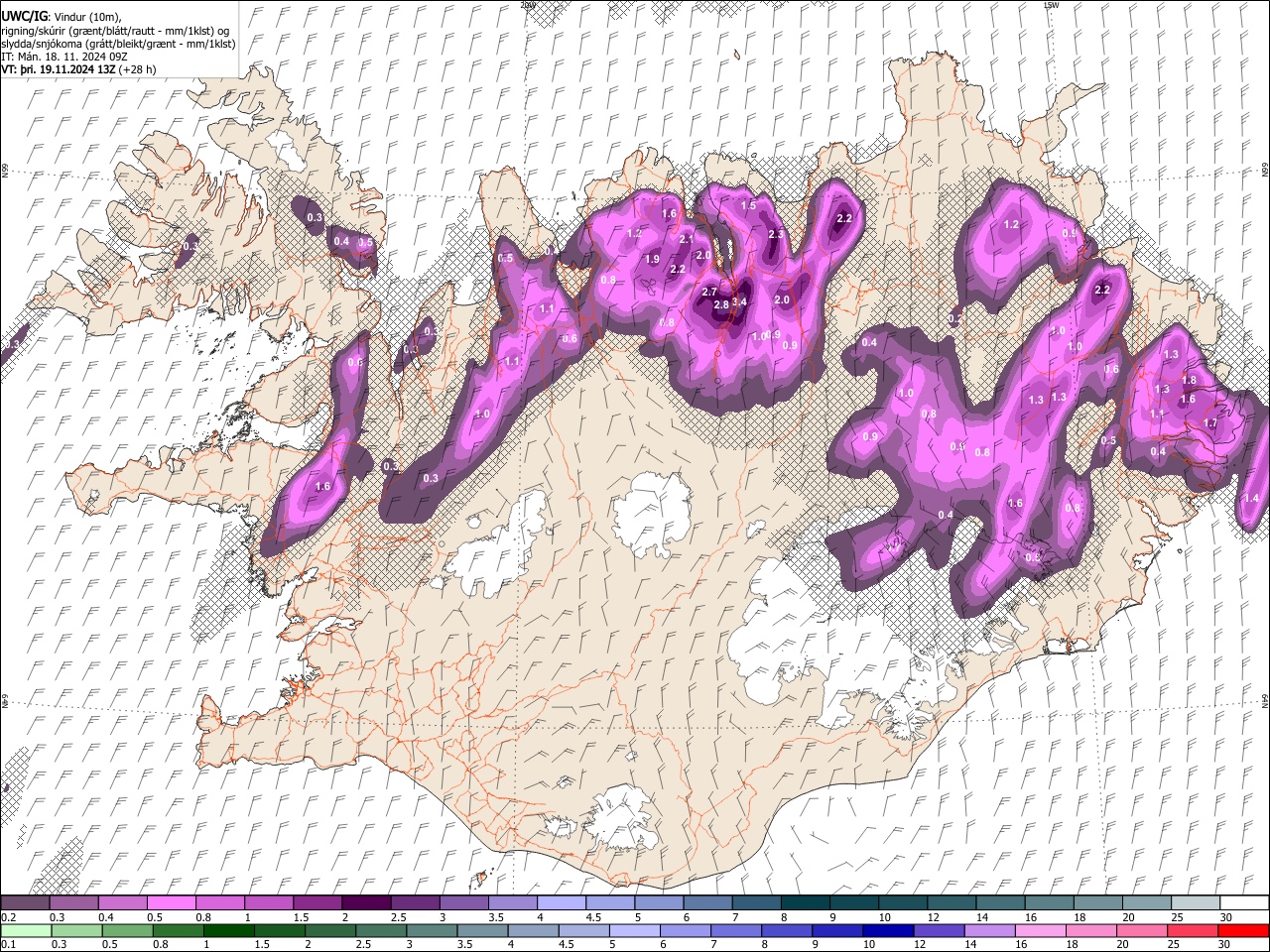Click the light pink swatch between 16 and 18, lower legend
The image size is (1270, 952).
pyautogui.click(x=1041, y=930)
